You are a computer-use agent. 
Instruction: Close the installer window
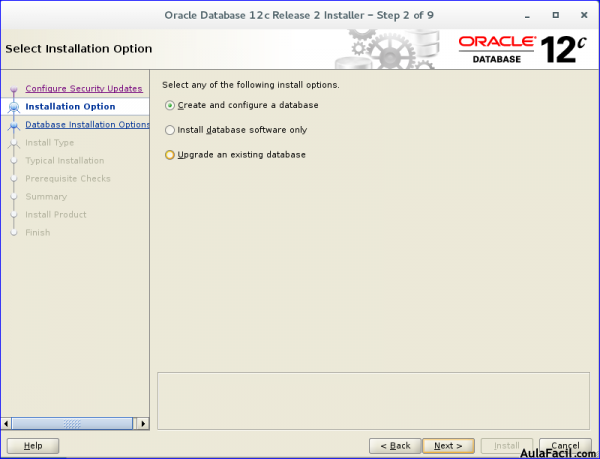[x=584, y=15]
